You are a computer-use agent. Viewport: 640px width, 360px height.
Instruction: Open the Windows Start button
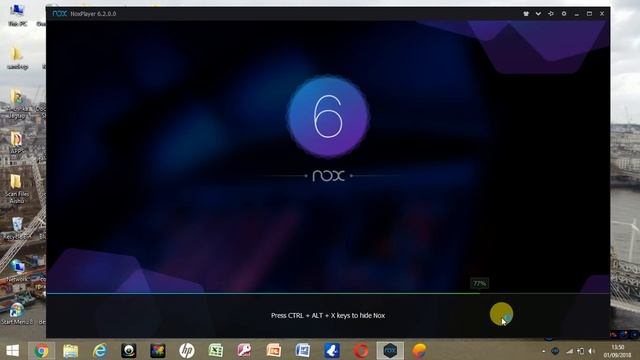click(x=13, y=351)
